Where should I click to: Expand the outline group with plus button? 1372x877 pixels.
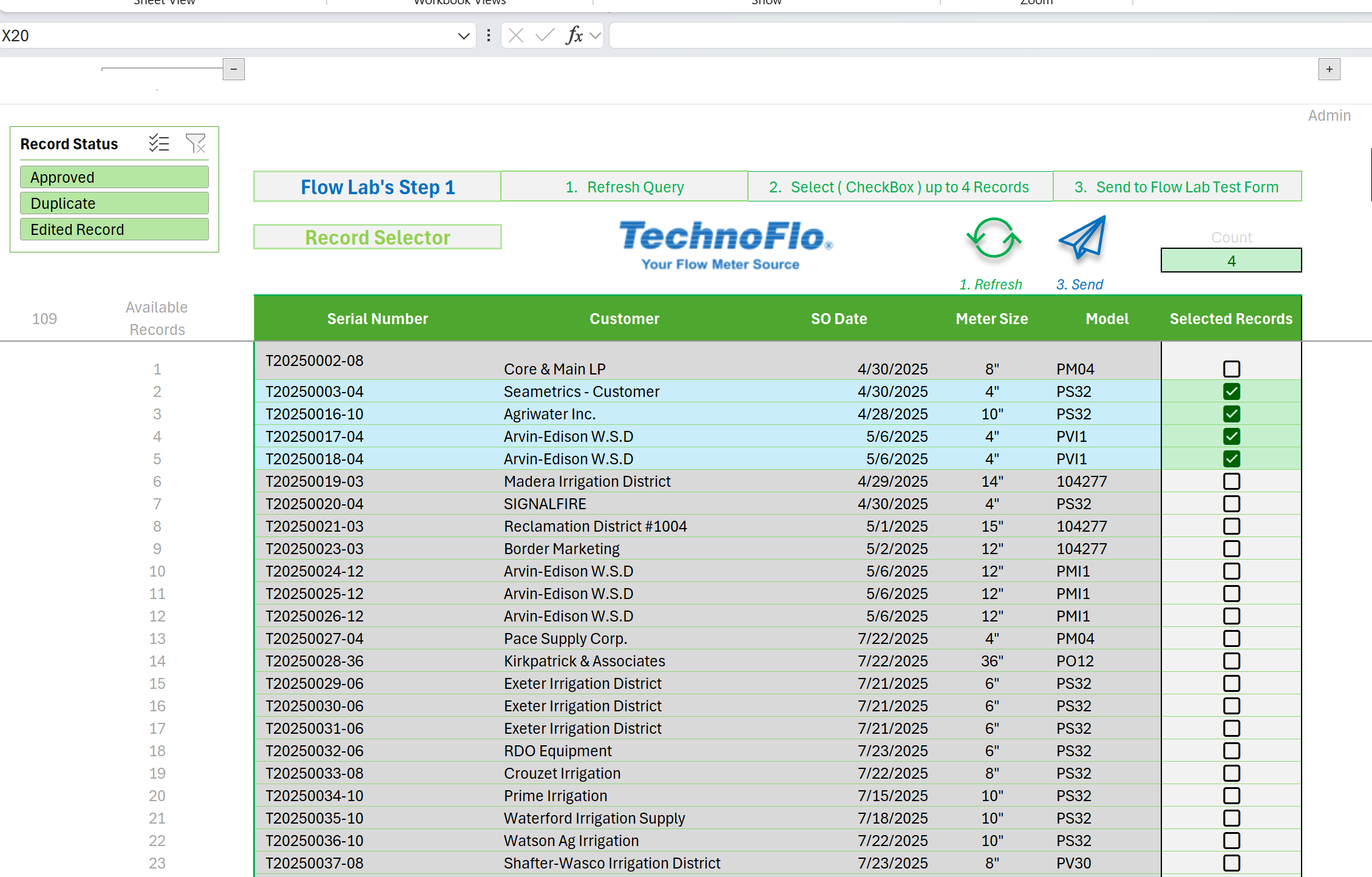[x=1330, y=69]
